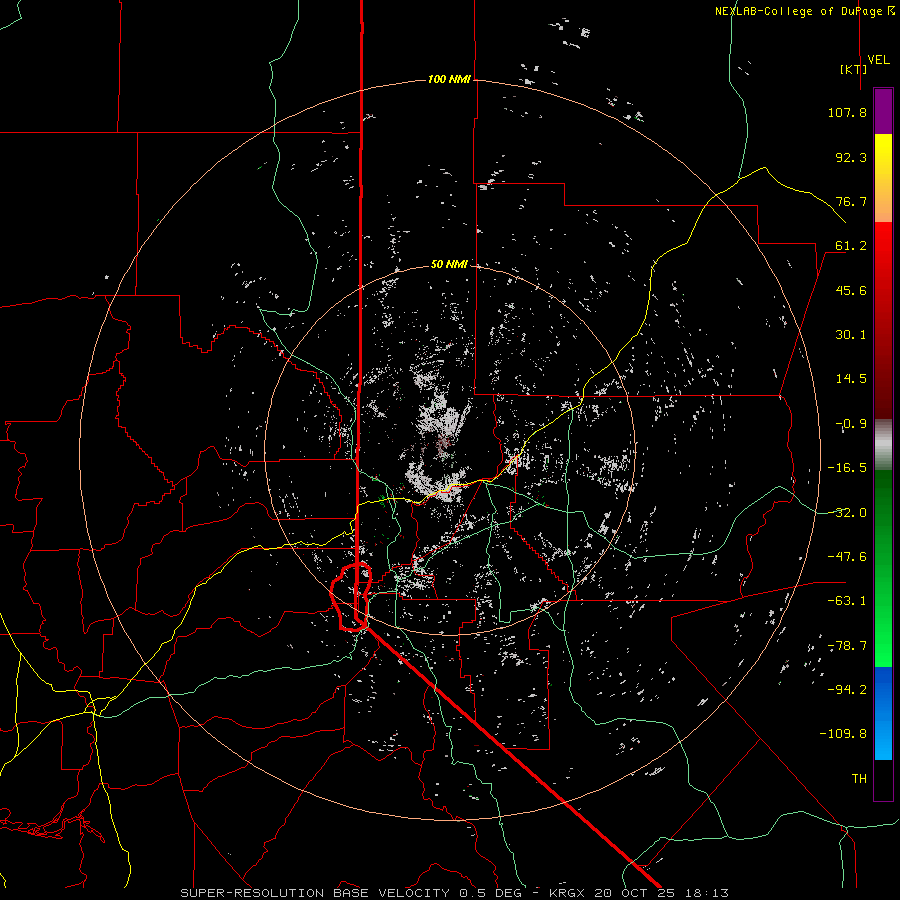Click the 14.5 velocity legend value

pyautogui.click(x=851, y=379)
